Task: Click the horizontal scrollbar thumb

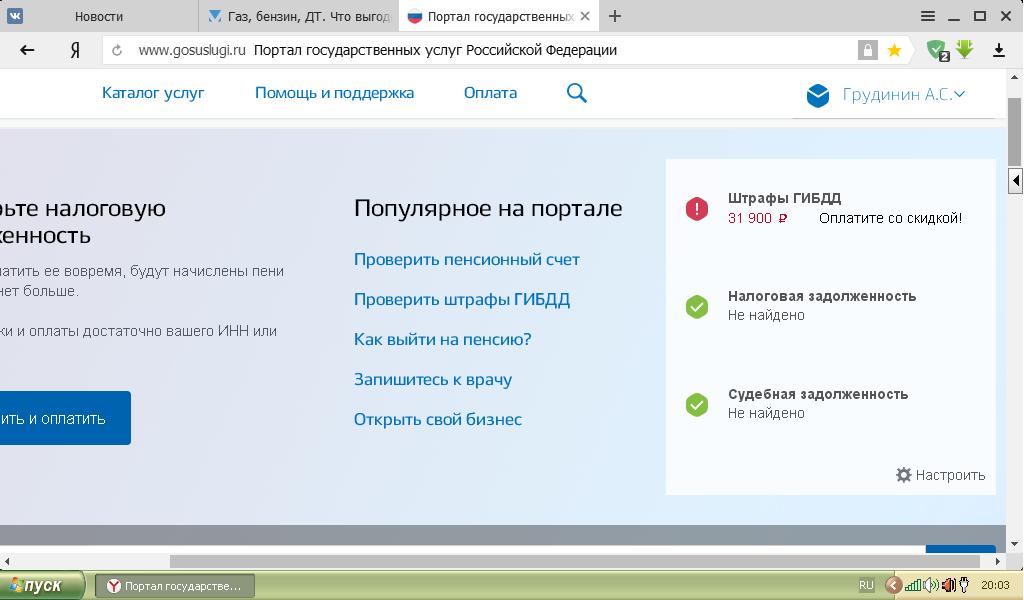Action: [x=574, y=561]
